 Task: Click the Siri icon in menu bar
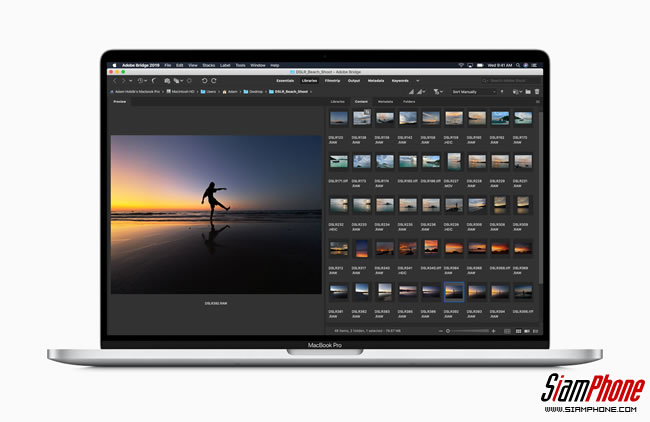coord(526,65)
